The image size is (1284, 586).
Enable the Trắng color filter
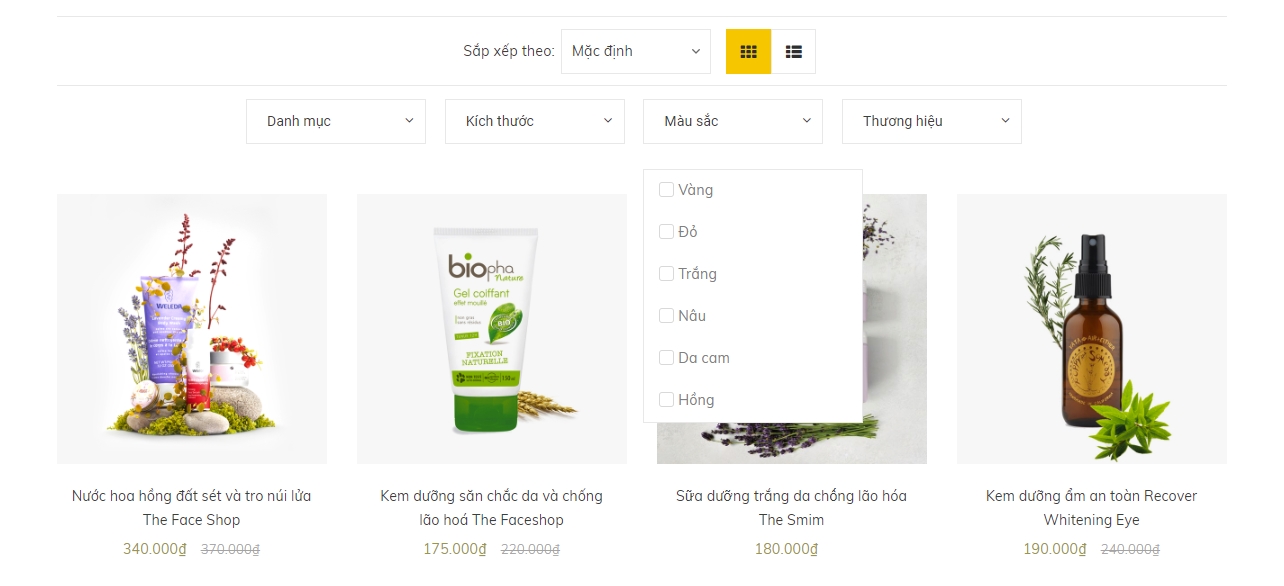tap(666, 274)
